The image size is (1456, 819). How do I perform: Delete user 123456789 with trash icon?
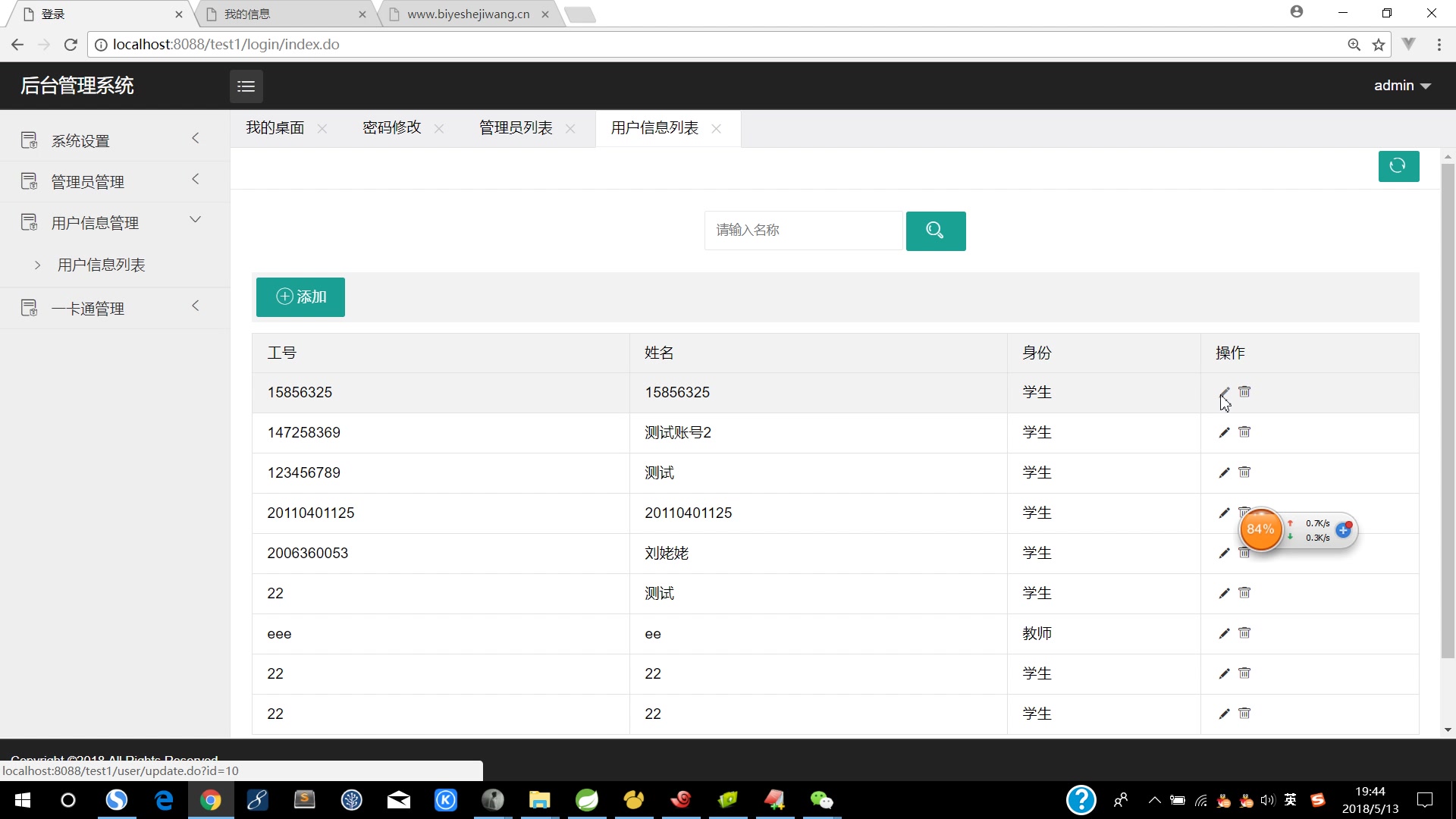tap(1244, 472)
